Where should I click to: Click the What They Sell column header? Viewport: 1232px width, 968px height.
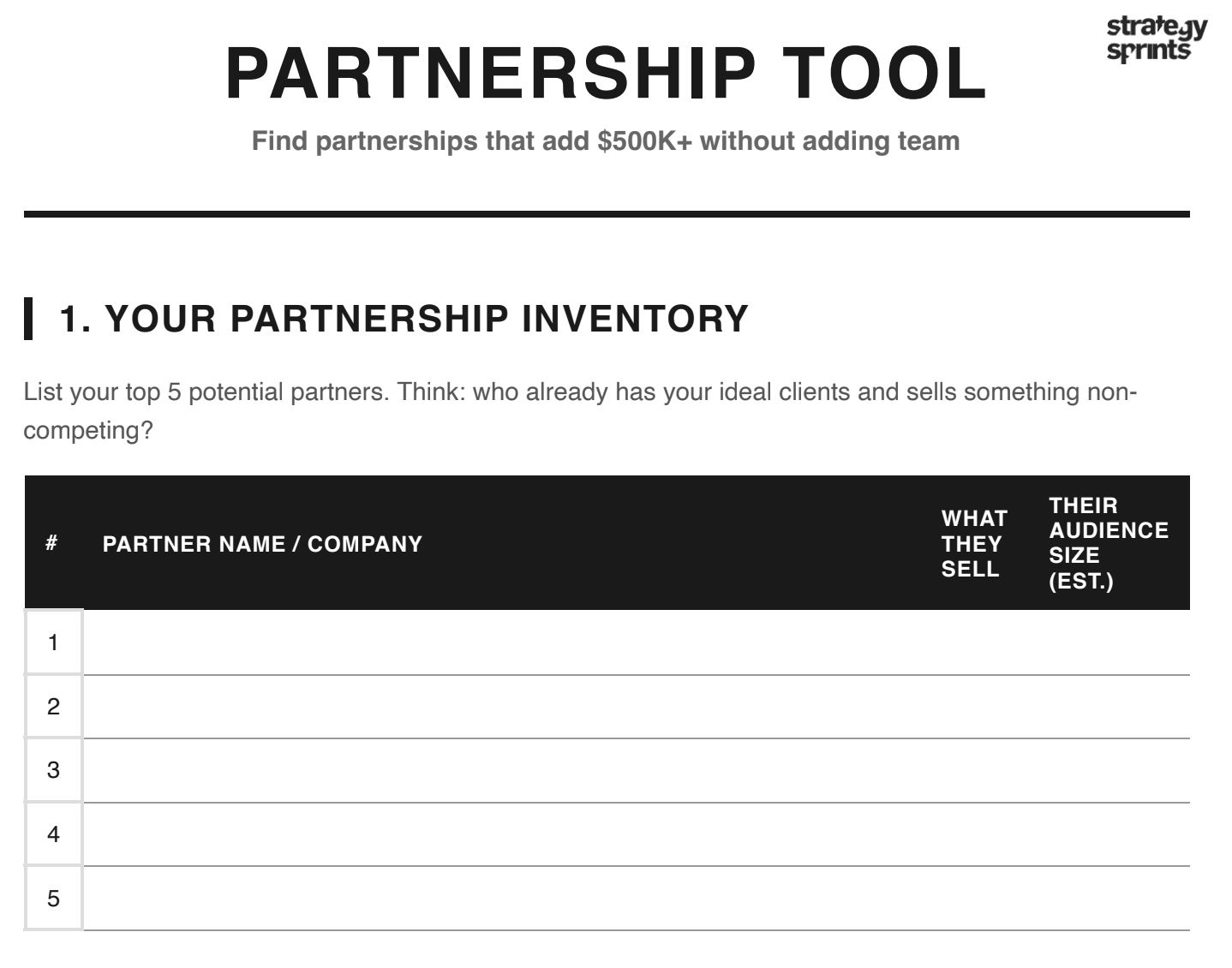tap(974, 544)
